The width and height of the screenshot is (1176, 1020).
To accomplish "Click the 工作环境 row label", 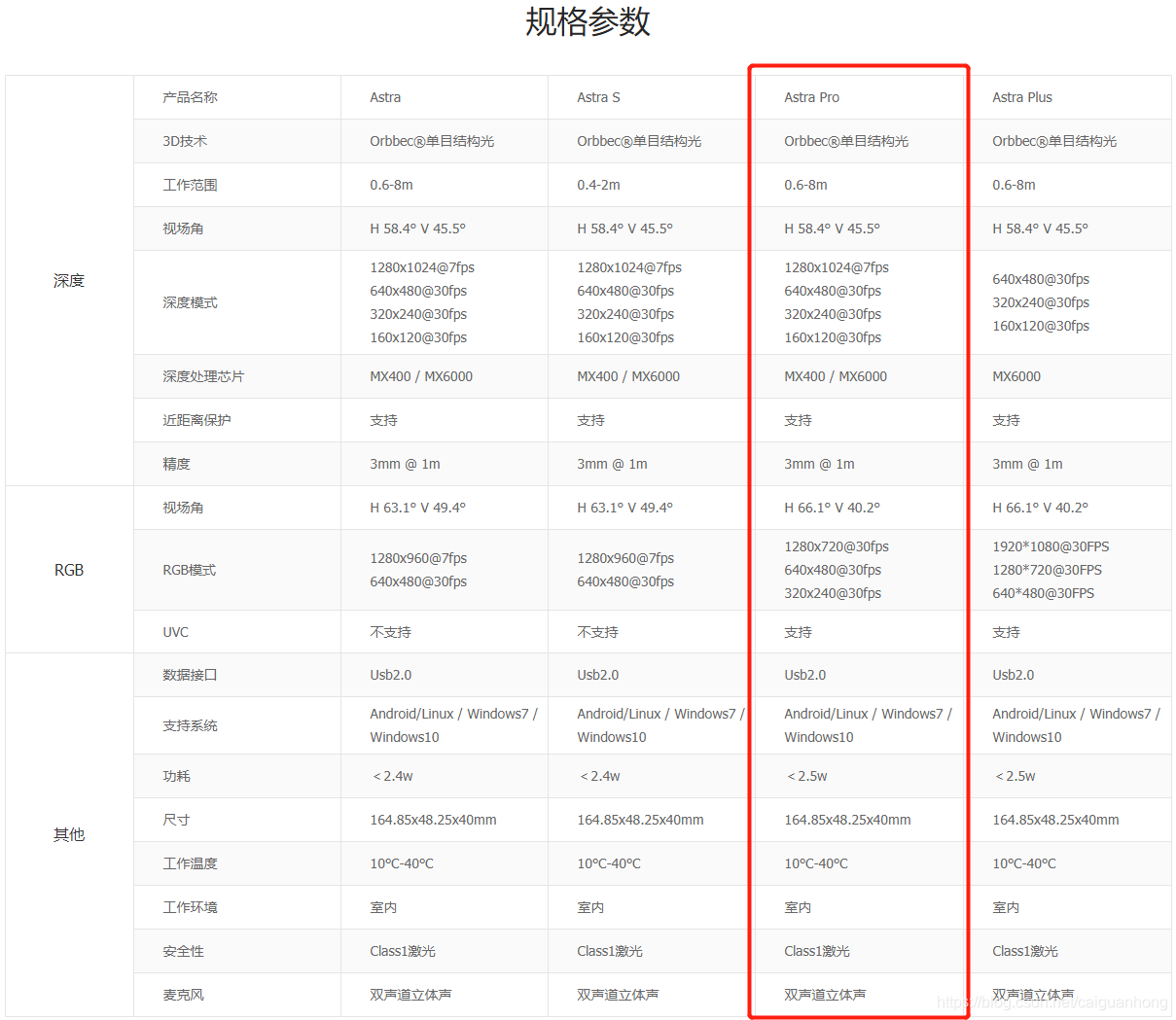I will pos(190,907).
